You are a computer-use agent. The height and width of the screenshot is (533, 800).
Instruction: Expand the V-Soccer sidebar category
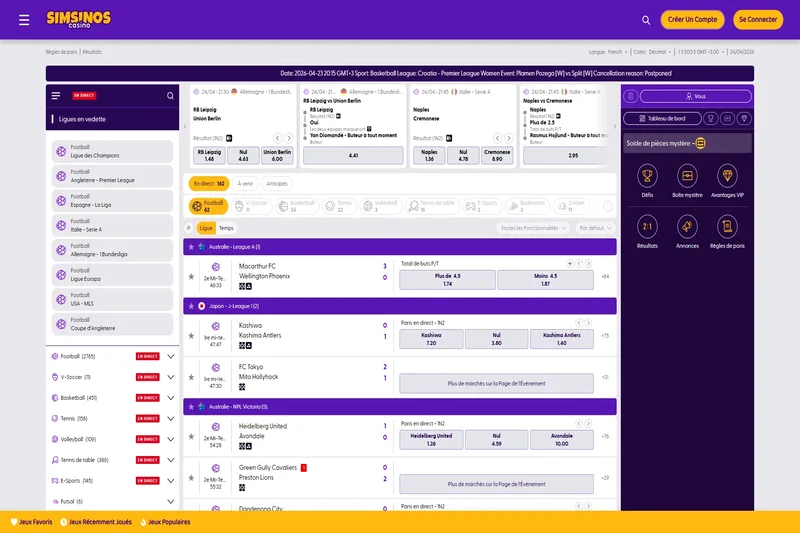click(x=170, y=377)
